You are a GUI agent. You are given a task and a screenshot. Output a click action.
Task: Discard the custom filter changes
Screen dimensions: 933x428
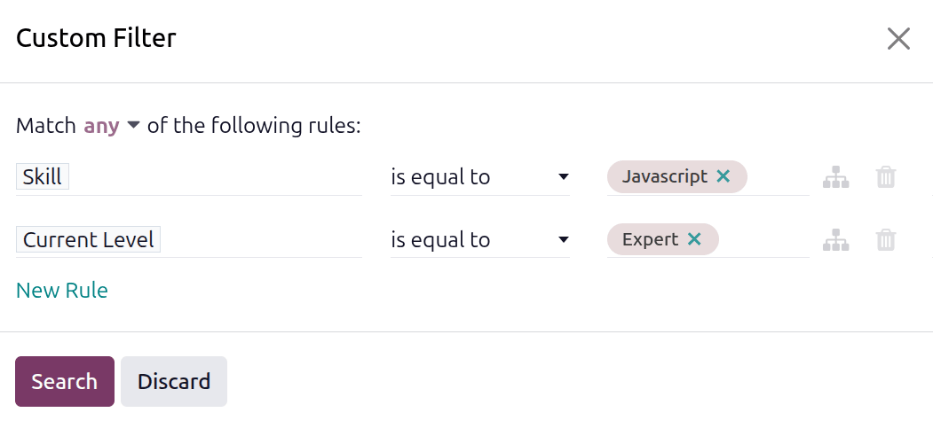click(x=174, y=382)
